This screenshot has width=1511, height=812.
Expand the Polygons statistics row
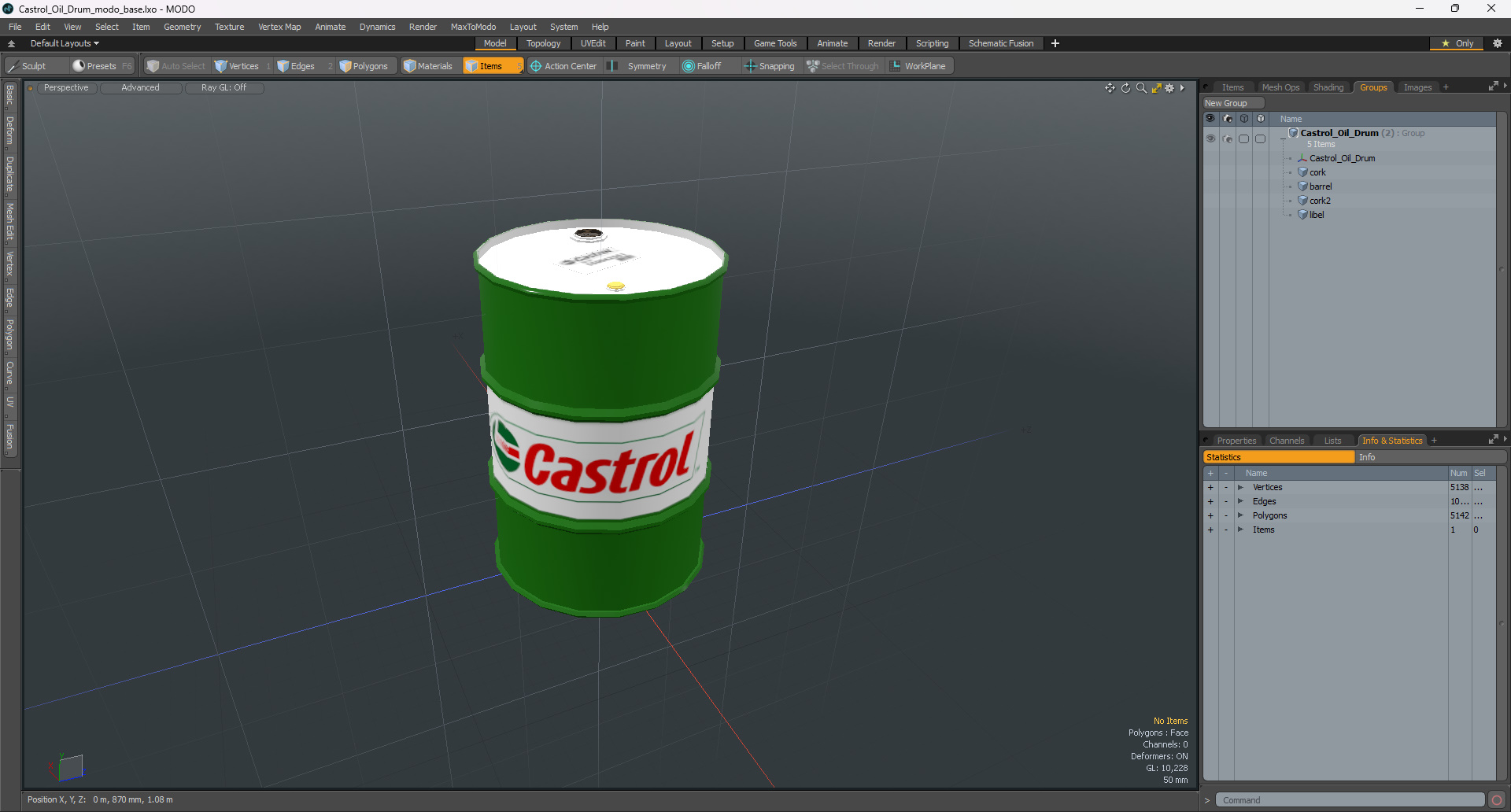pos(1240,516)
